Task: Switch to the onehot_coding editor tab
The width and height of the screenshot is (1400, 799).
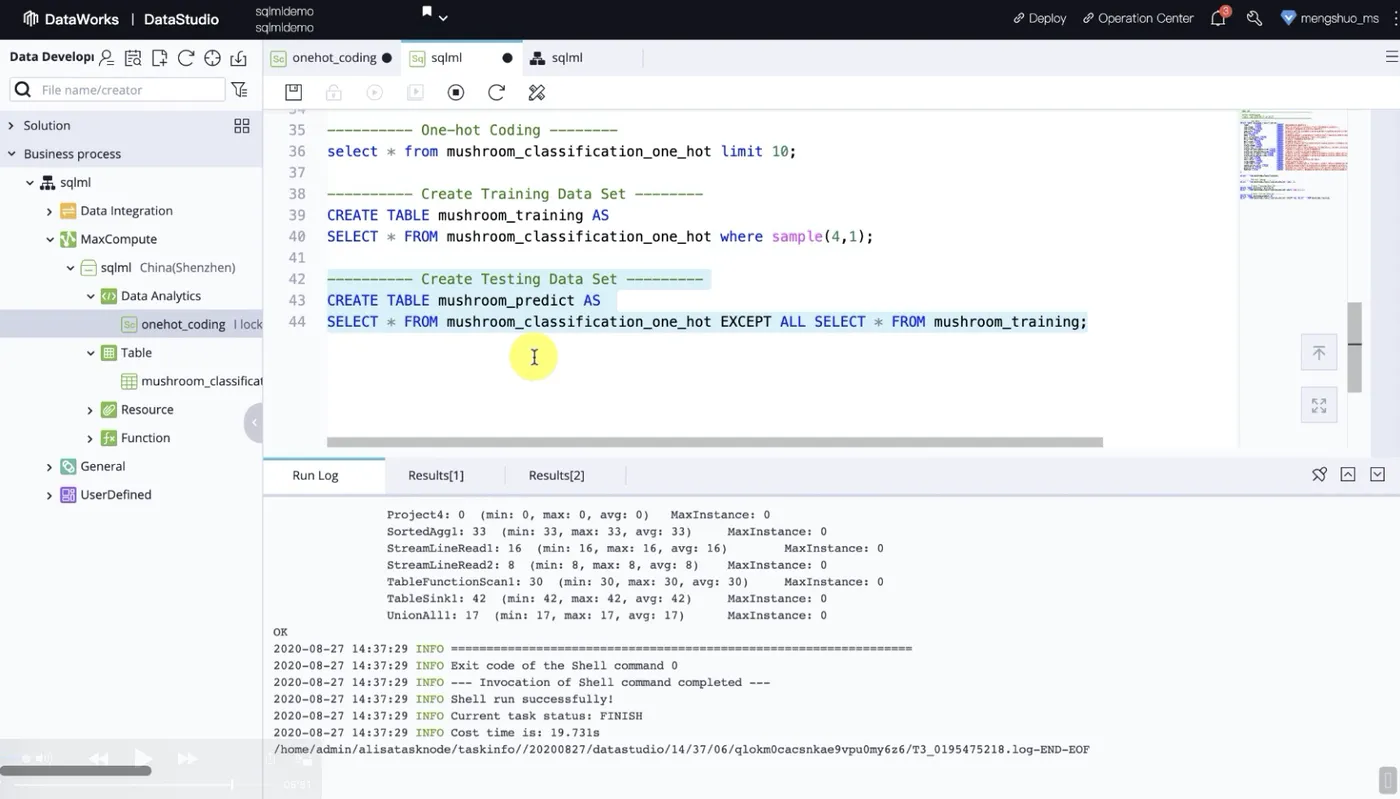Action: [x=331, y=58]
